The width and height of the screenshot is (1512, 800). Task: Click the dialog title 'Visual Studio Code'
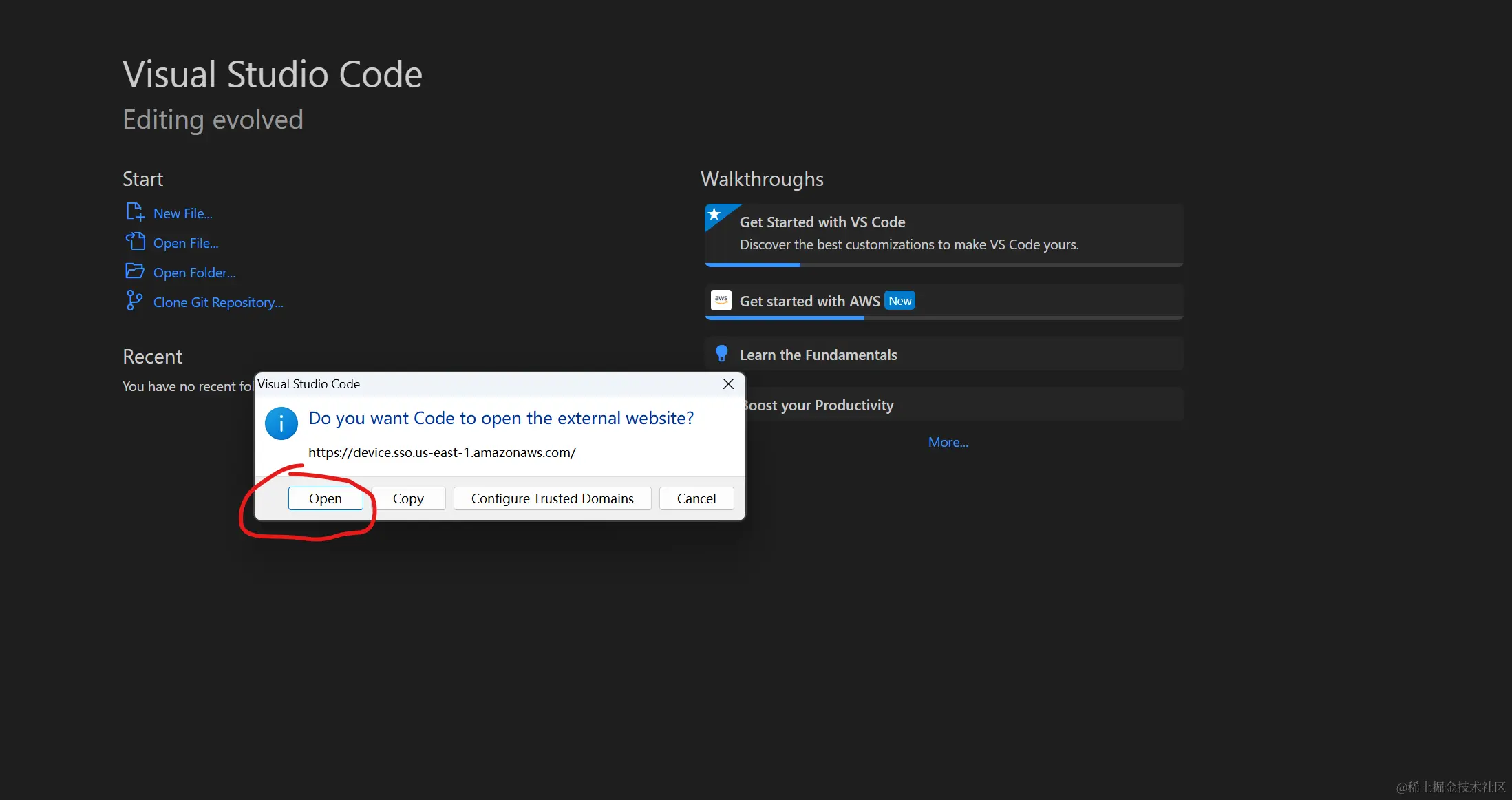[x=308, y=384]
